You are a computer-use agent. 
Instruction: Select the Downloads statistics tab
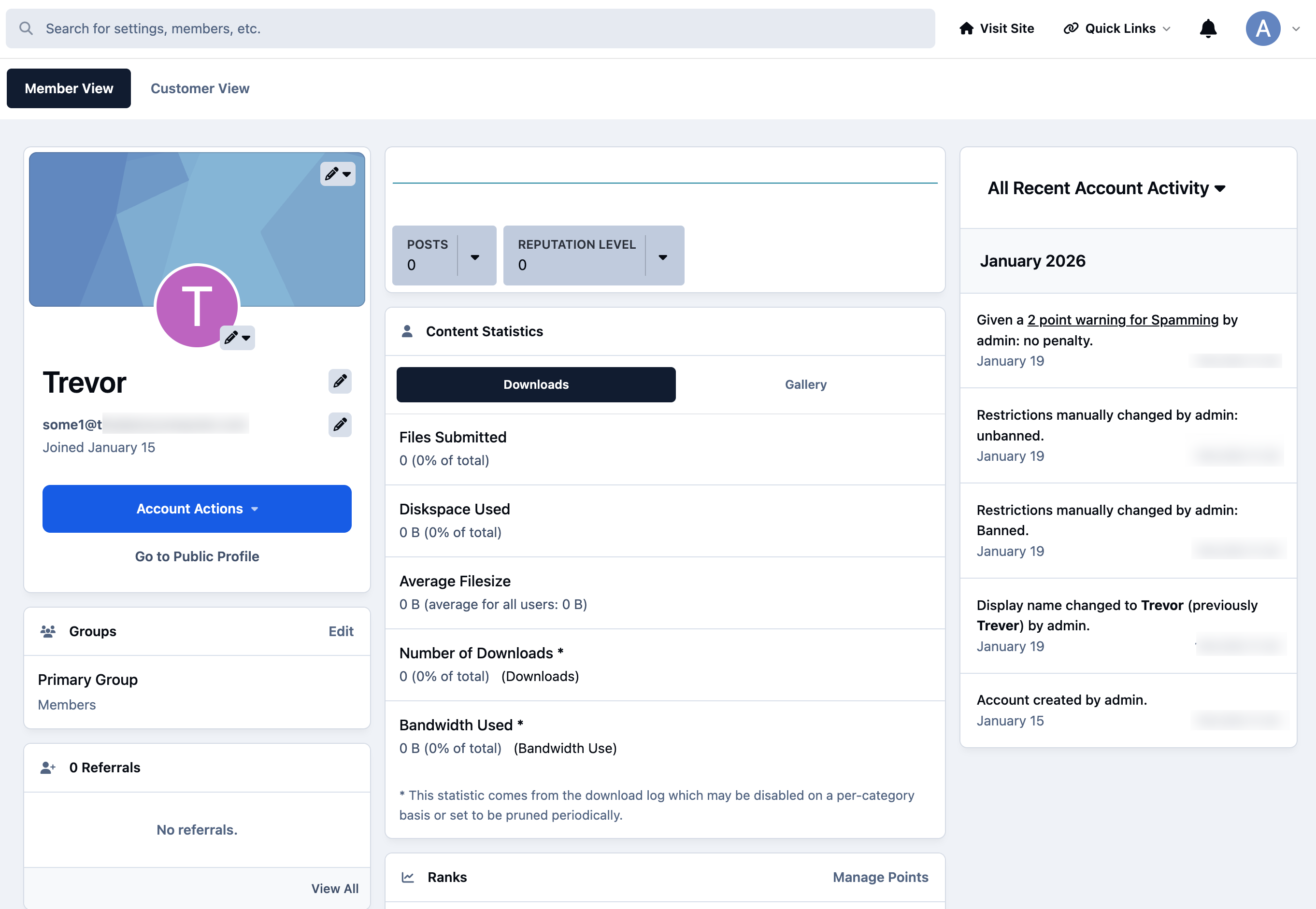point(536,384)
